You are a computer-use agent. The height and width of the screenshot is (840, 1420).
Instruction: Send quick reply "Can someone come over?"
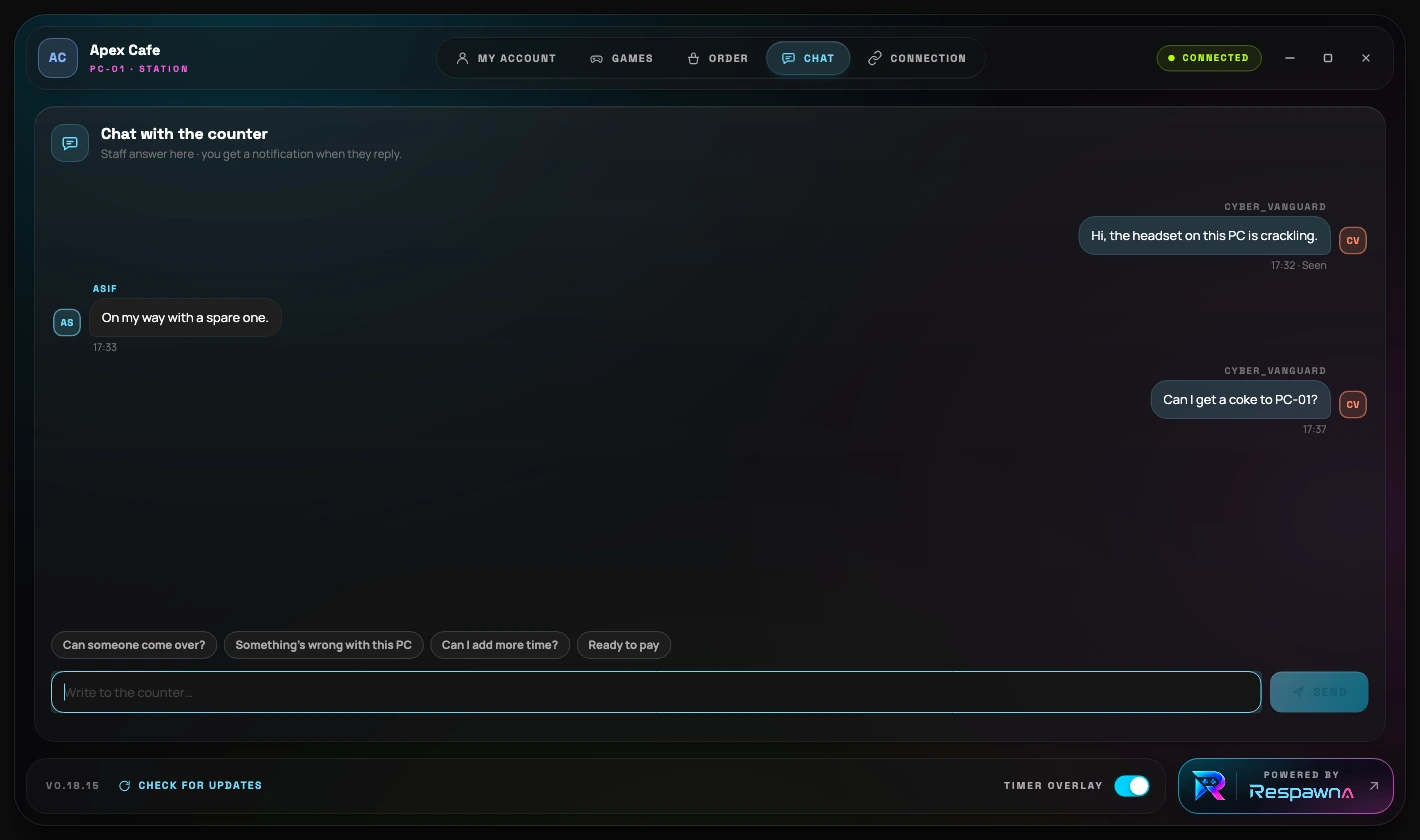point(134,645)
